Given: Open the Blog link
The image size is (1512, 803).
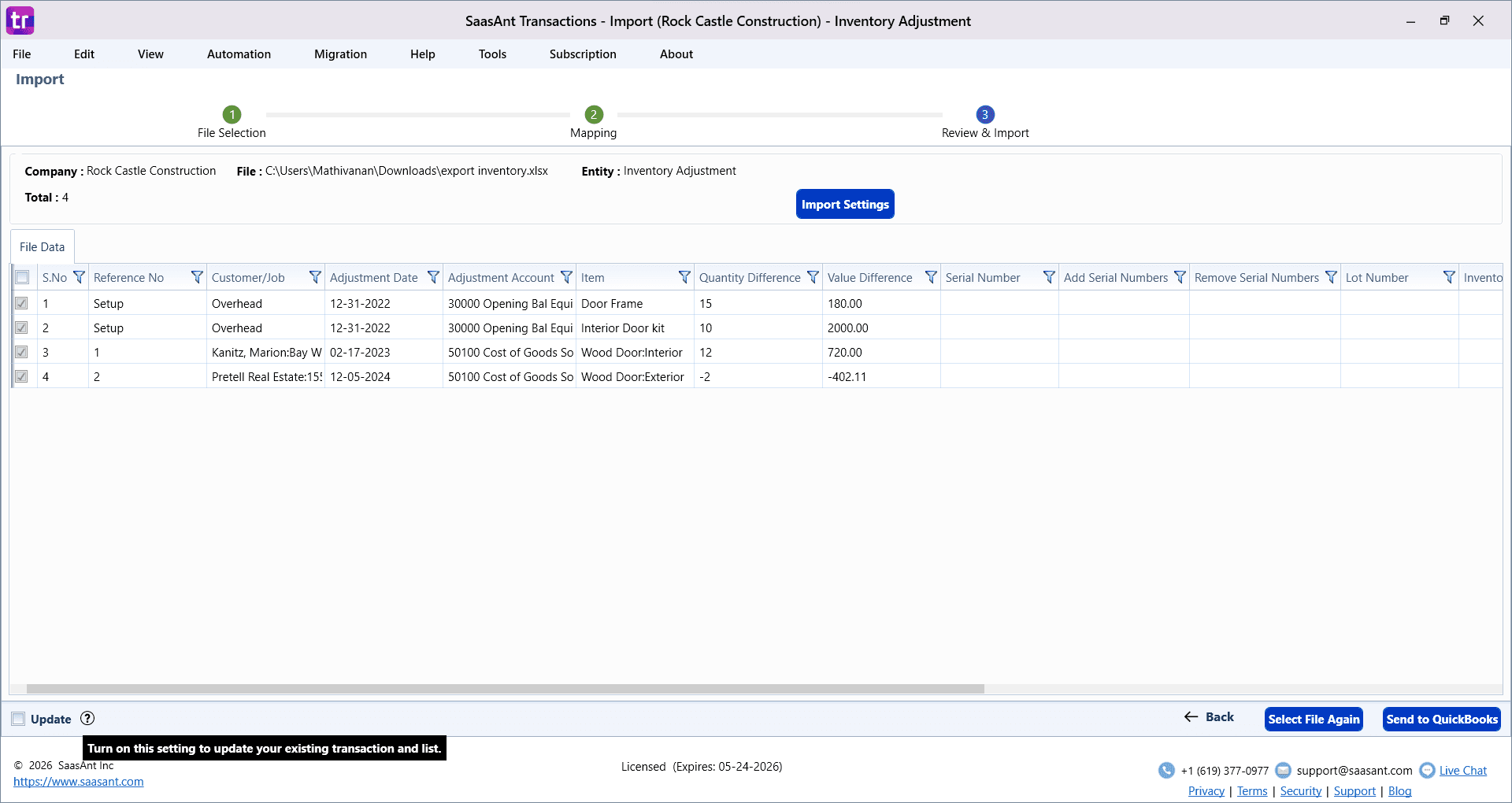Looking at the screenshot, I should point(1400,791).
